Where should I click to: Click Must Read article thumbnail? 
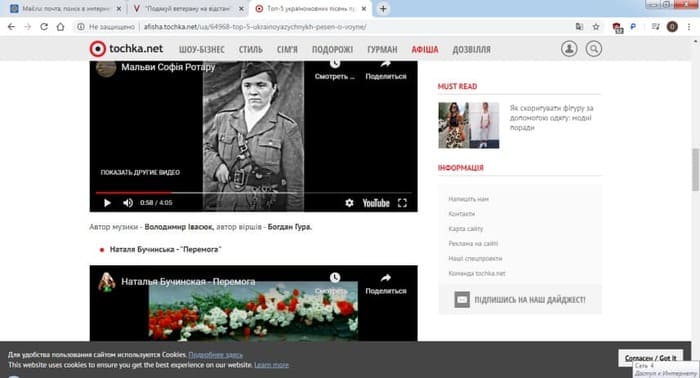click(x=469, y=125)
